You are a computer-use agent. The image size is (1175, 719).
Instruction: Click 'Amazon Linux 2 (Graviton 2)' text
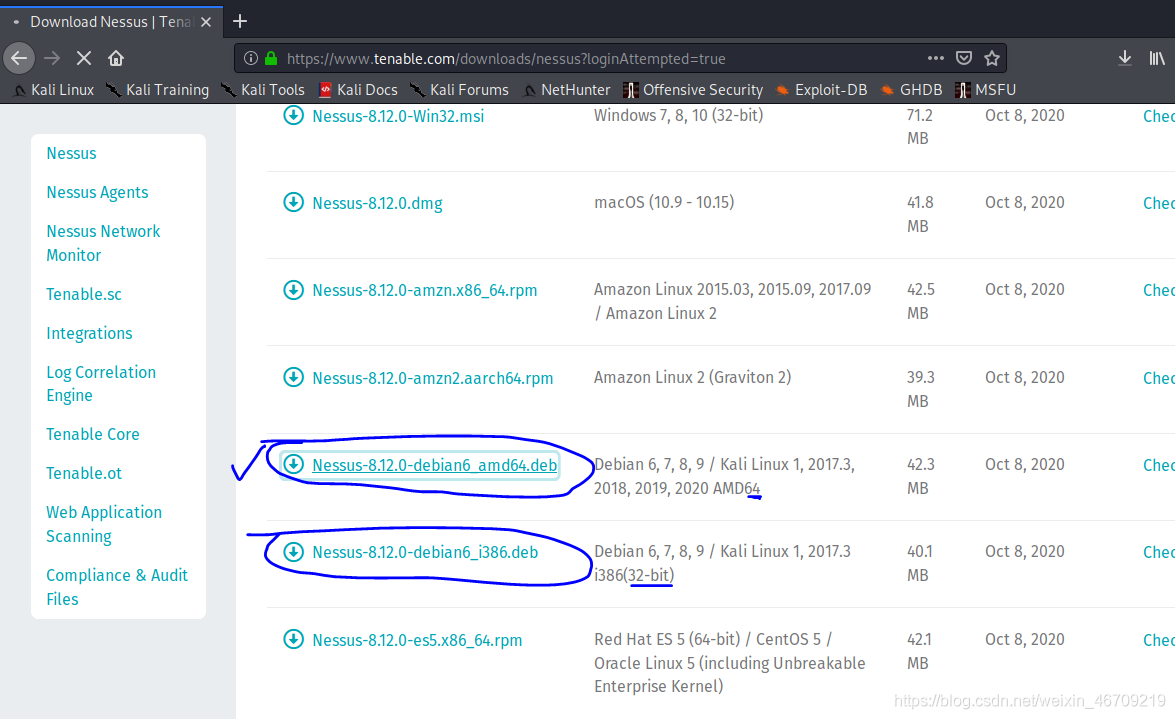tap(692, 377)
